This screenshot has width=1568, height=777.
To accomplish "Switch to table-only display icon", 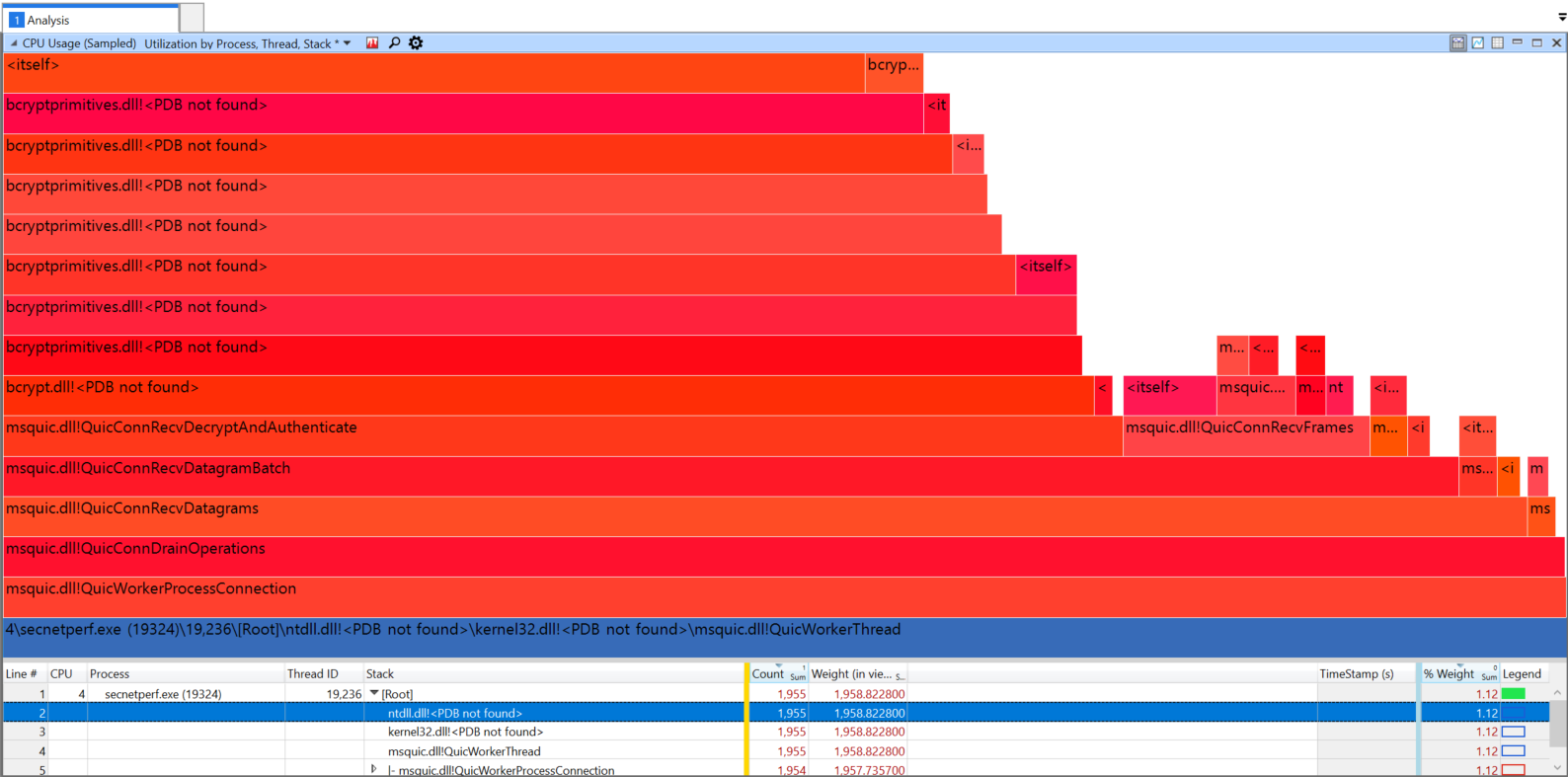I will tap(1497, 42).
